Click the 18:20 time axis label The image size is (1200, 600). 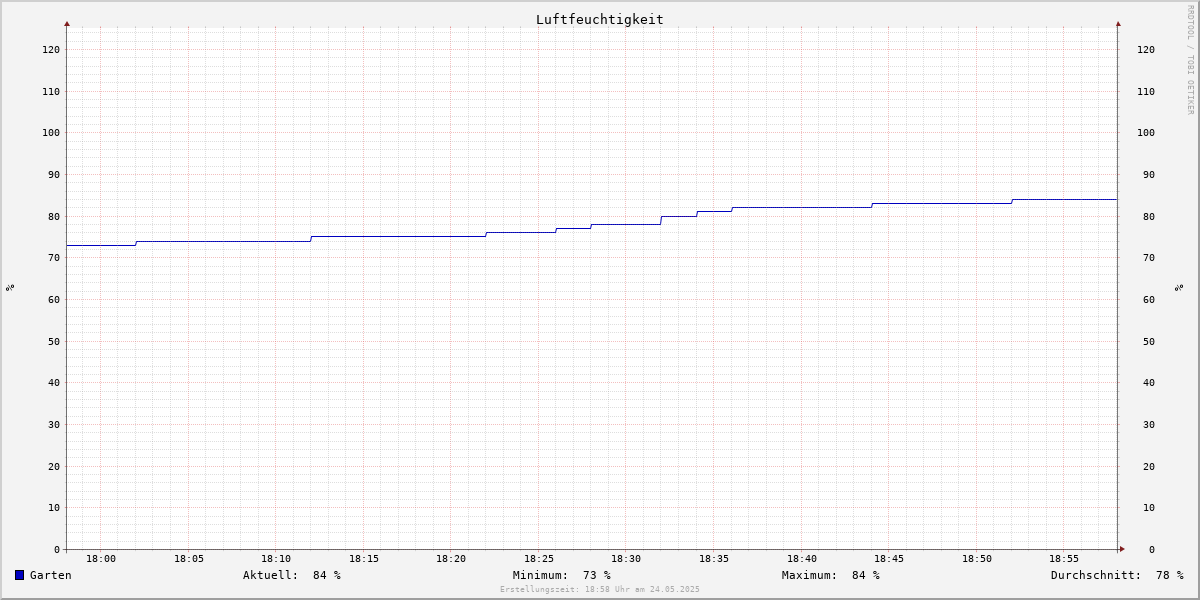pos(451,559)
